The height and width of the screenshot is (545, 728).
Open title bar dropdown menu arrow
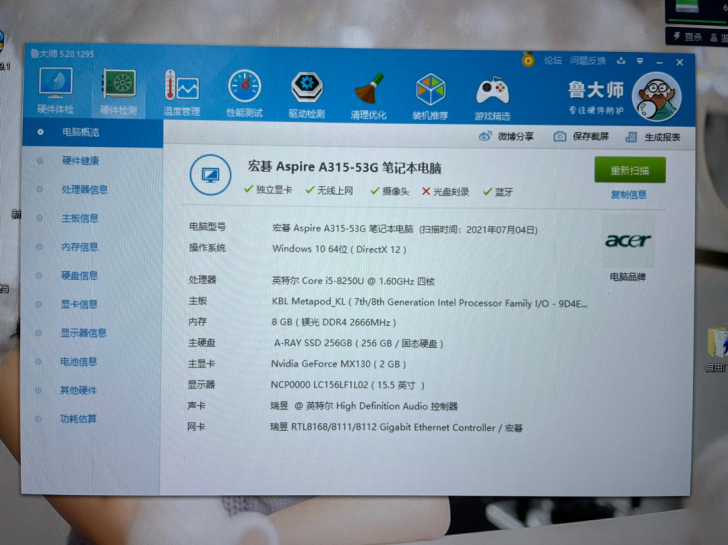[x=640, y=61]
